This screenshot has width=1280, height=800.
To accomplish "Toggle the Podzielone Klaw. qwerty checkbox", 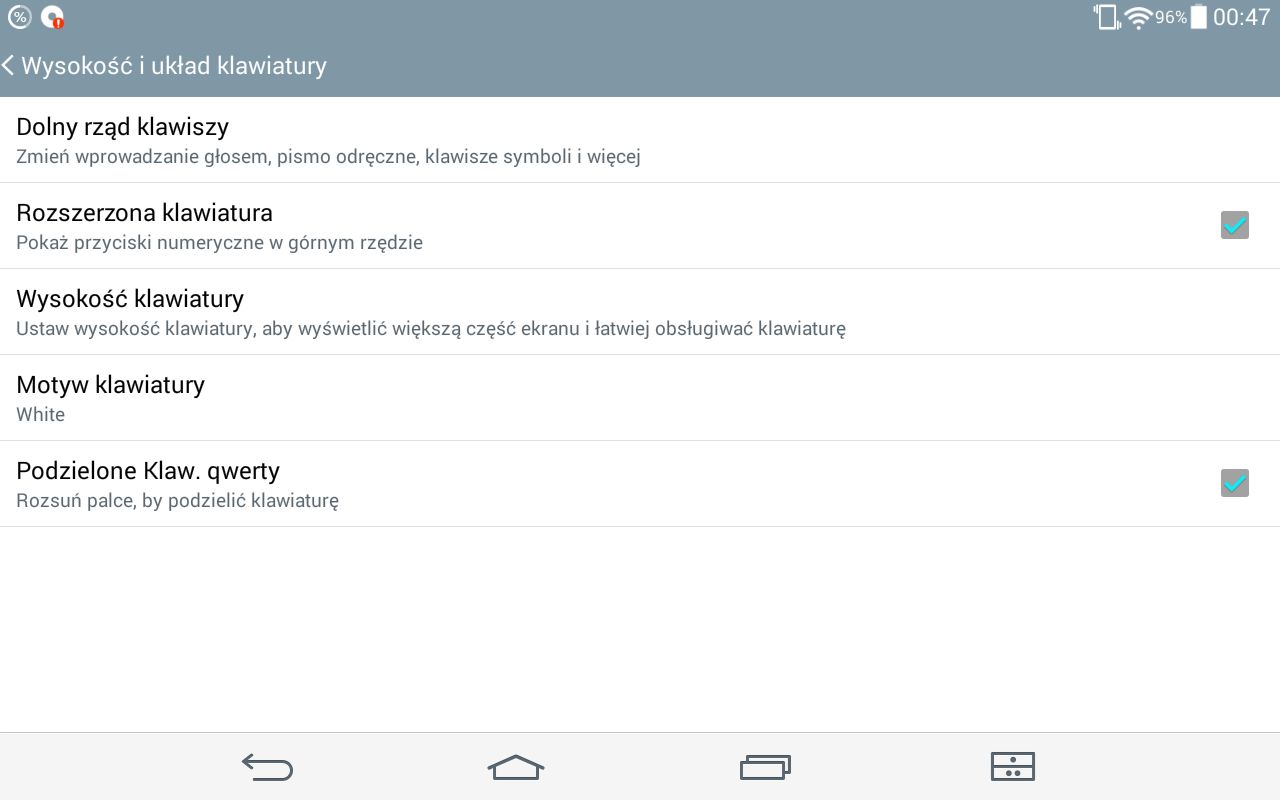I will coord(1235,483).
